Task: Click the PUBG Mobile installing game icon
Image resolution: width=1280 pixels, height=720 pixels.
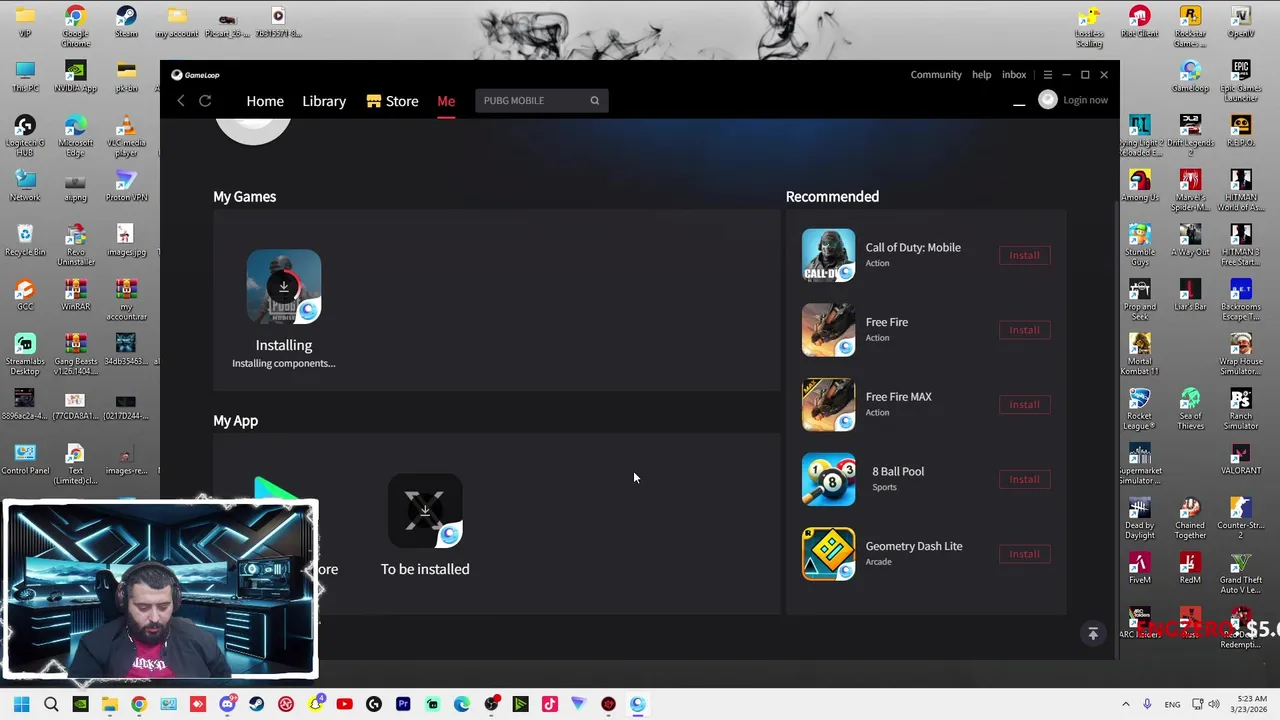Action: pos(284,286)
